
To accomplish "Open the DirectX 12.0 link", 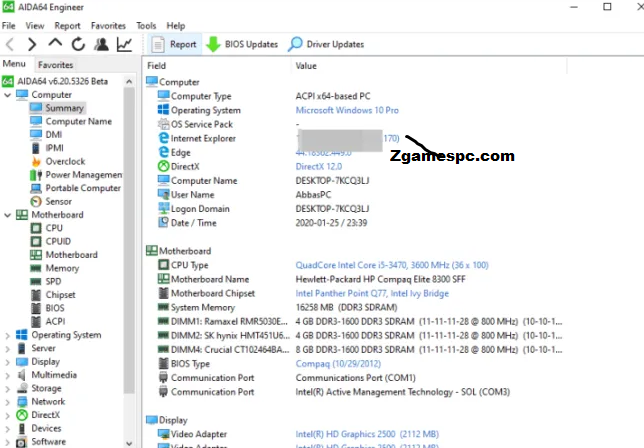I will click(319, 166).
